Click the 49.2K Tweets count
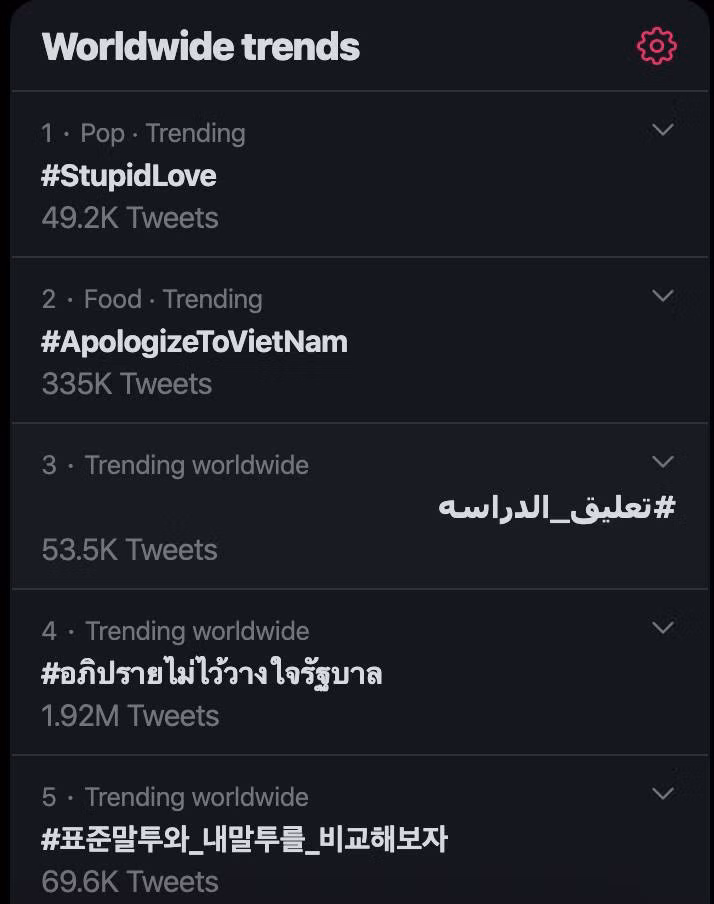The height and width of the screenshot is (904, 714). coord(130,218)
